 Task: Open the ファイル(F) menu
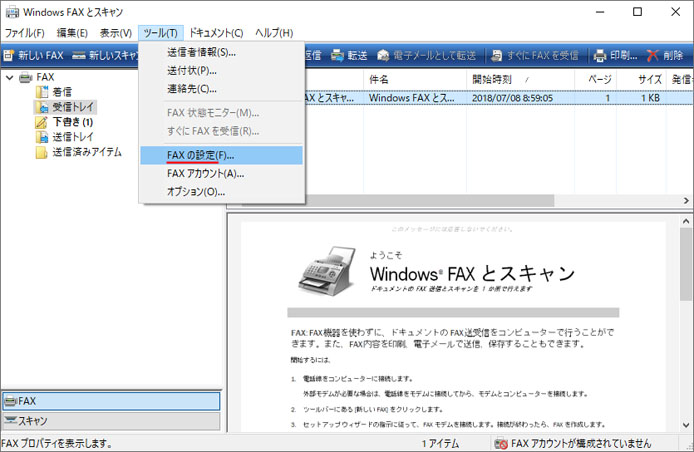[x=25, y=33]
